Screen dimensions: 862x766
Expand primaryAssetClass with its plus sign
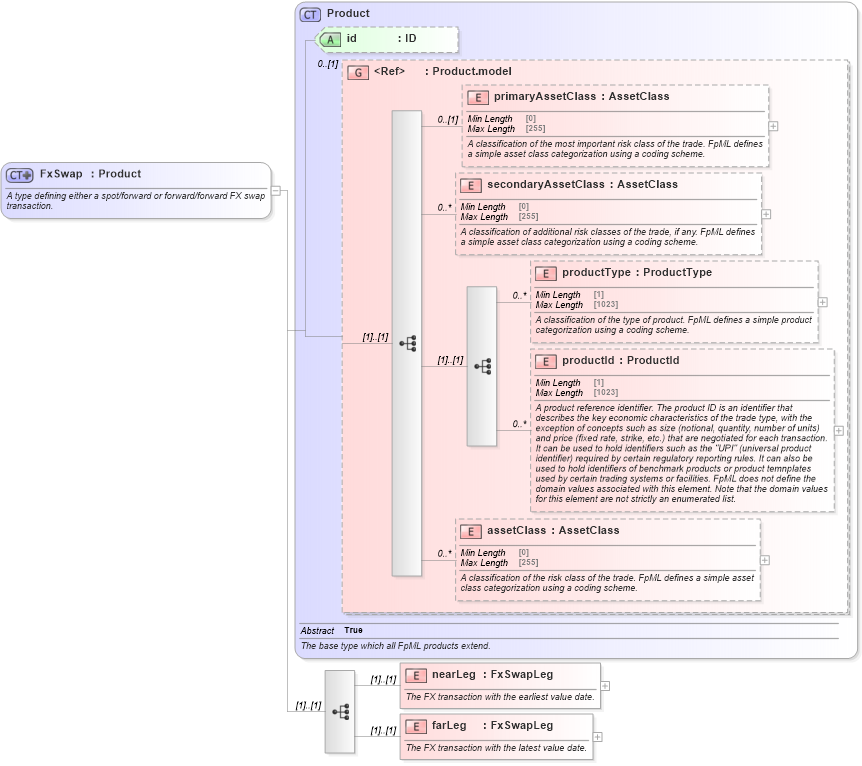(771, 127)
